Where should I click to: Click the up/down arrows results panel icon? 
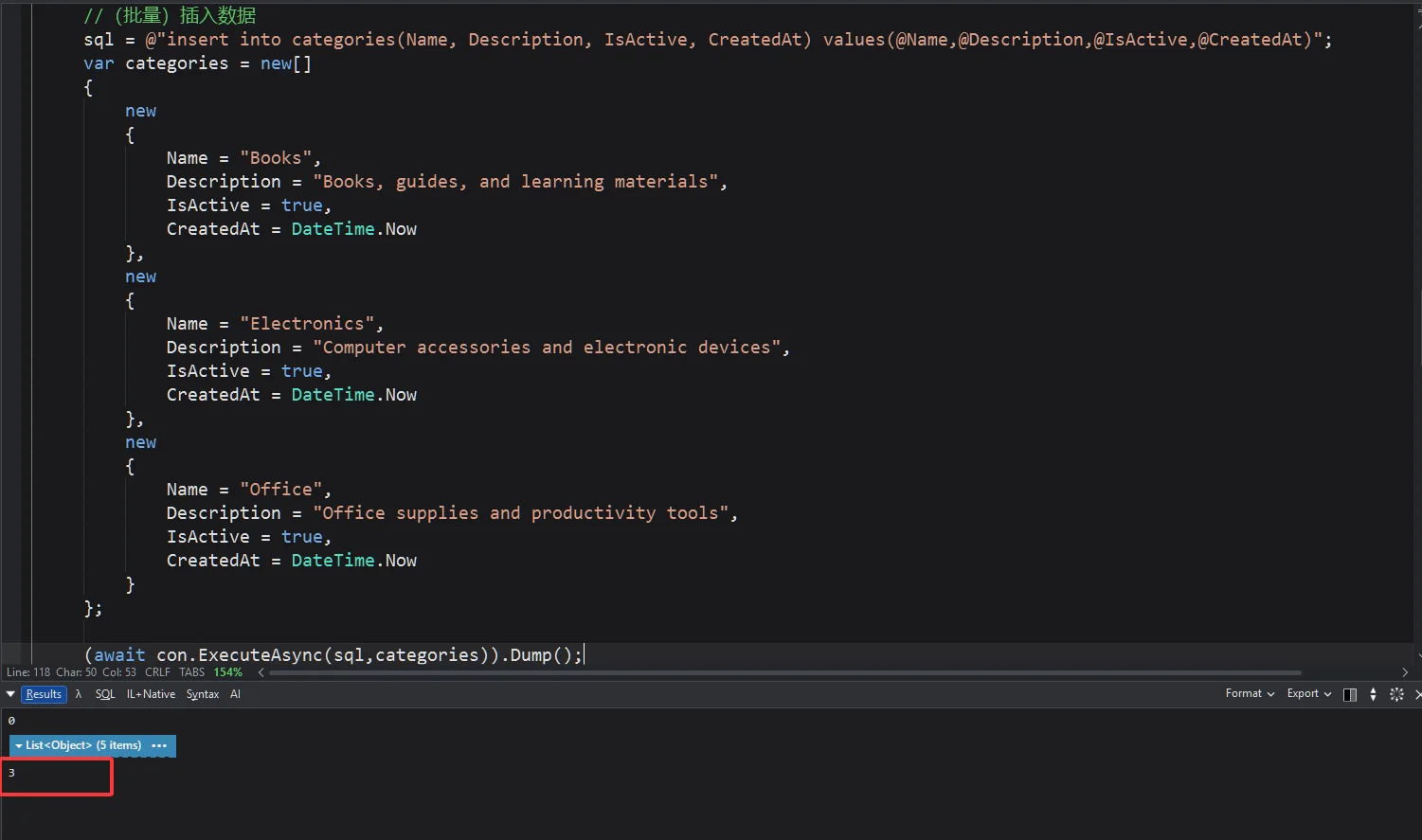(x=1373, y=694)
